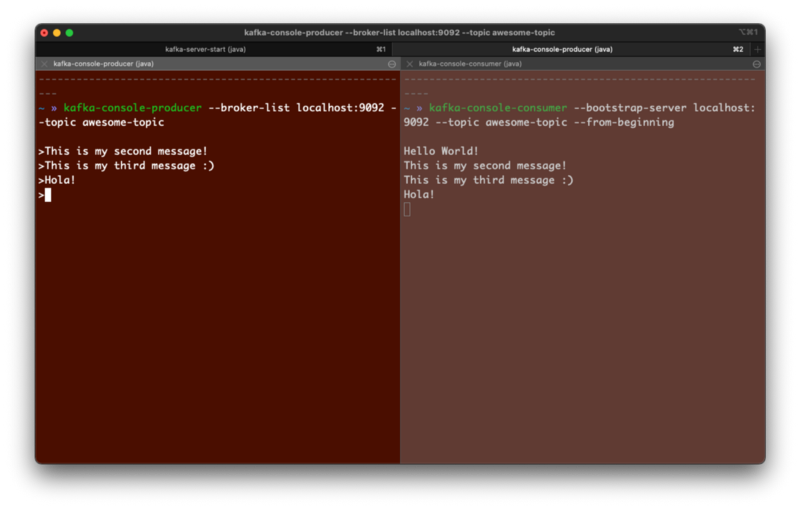Viewport: 800px width, 510px height.
Task: Close the kafka-console-producer pane
Action: tap(44, 64)
